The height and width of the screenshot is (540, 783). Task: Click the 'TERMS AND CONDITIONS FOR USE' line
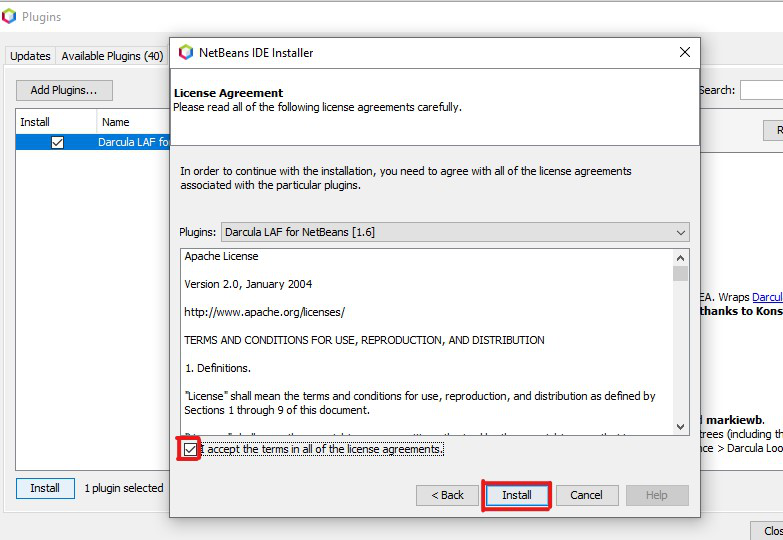point(364,340)
